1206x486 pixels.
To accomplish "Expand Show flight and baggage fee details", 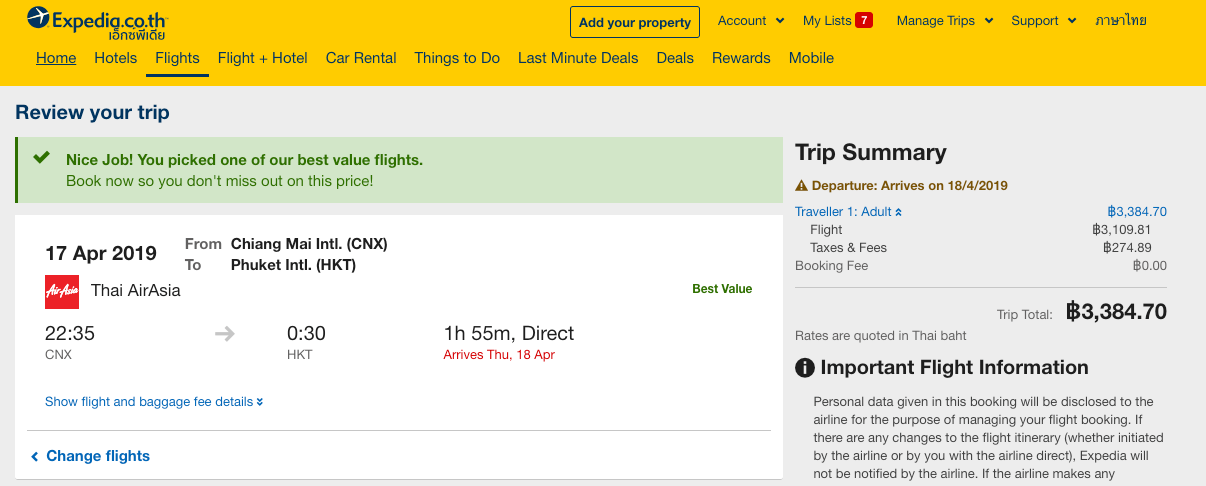I will click(154, 402).
